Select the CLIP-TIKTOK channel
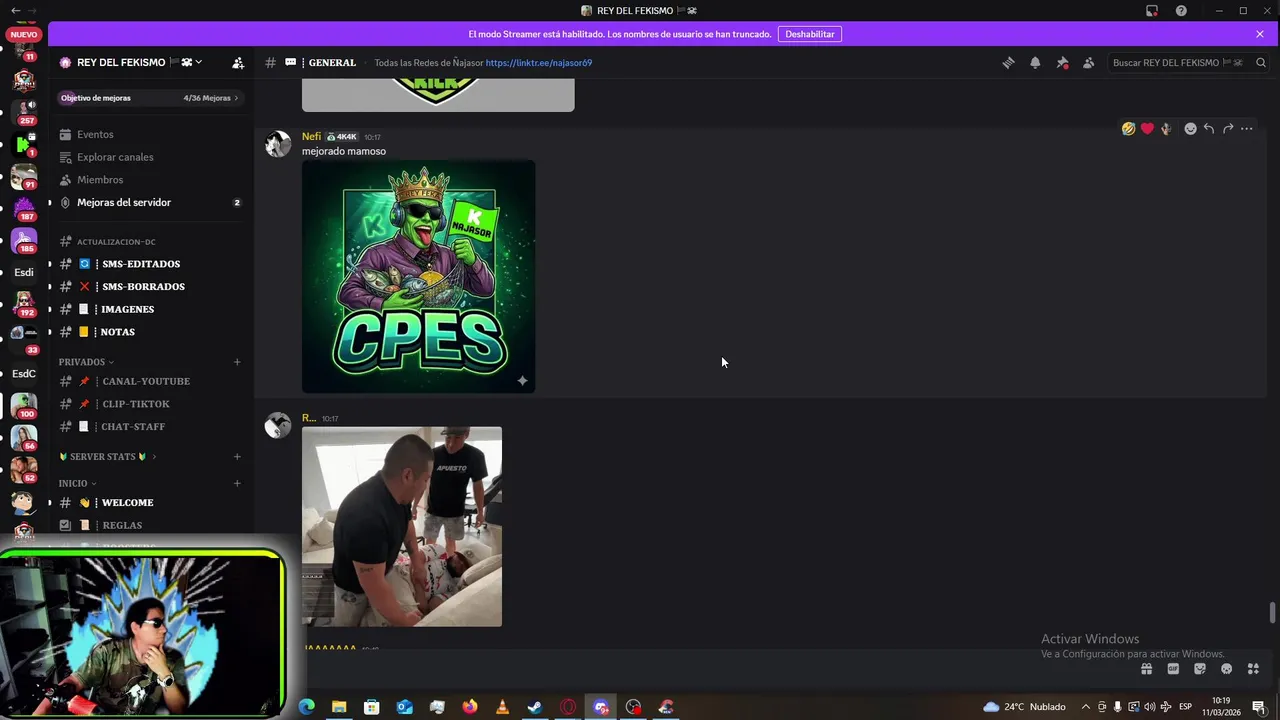The height and width of the screenshot is (720, 1280). [150, 404]
